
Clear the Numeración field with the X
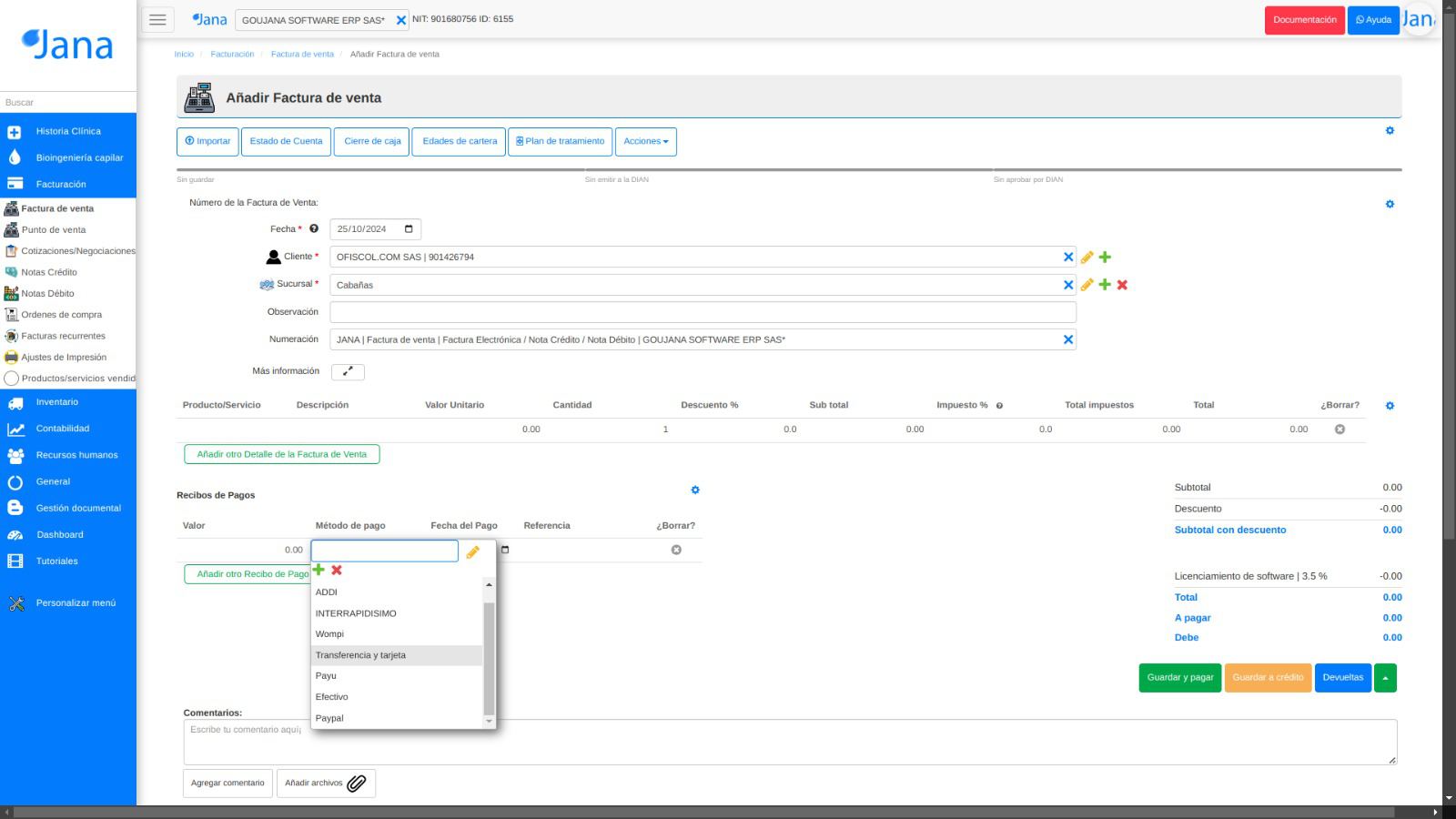pyautogui.click(x=1068, y=339)
